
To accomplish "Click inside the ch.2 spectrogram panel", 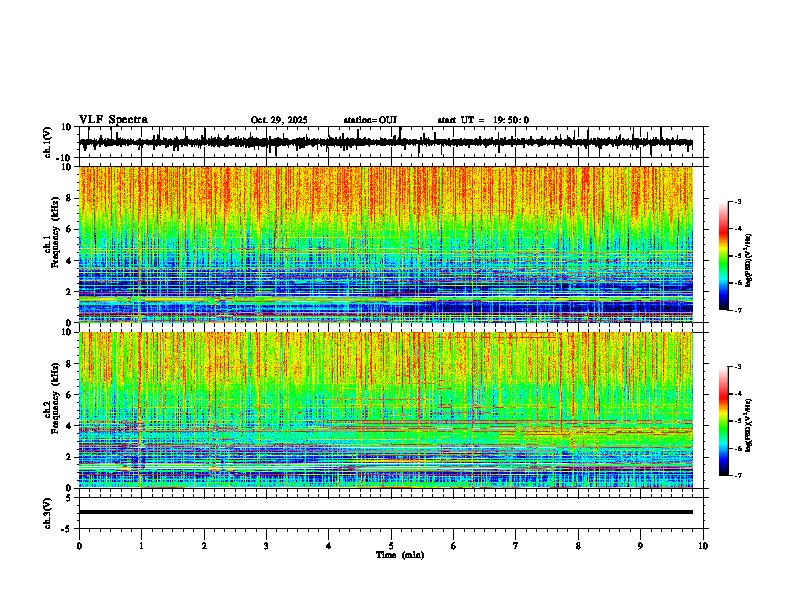I will pyautogui.click(x=386, y=410).
